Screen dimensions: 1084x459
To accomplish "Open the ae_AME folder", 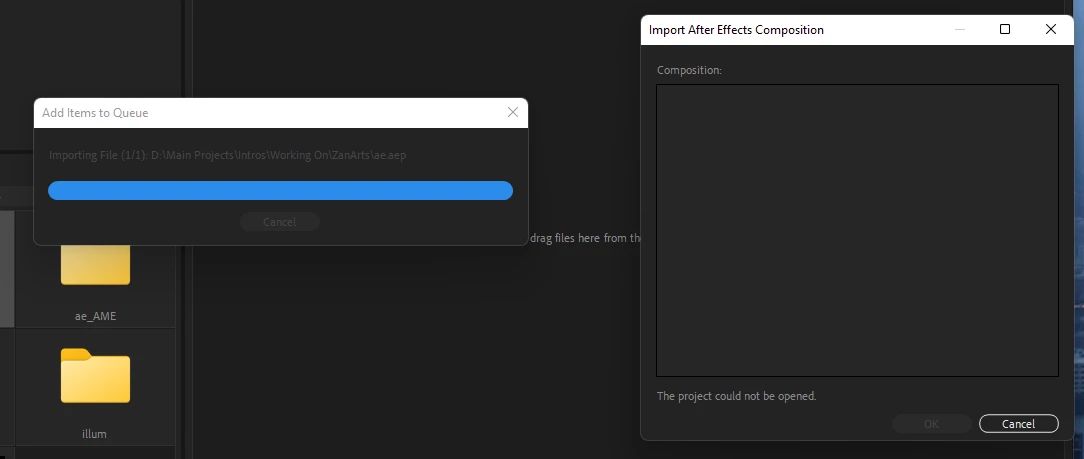I will [95, 266].
